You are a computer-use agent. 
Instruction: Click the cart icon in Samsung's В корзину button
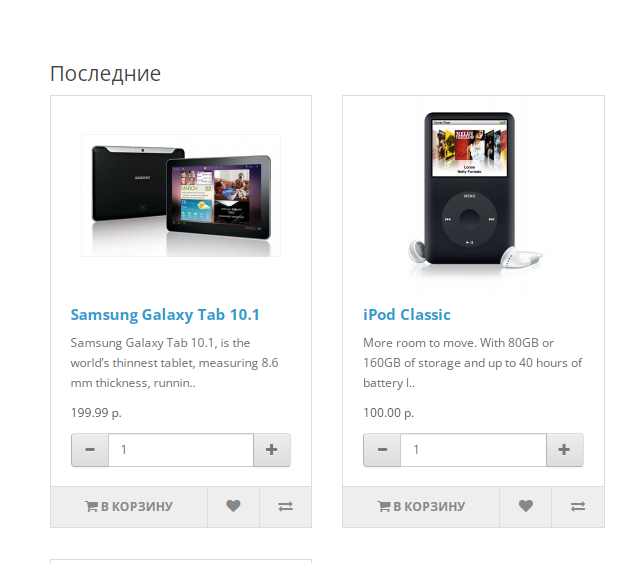coord(91,506)
